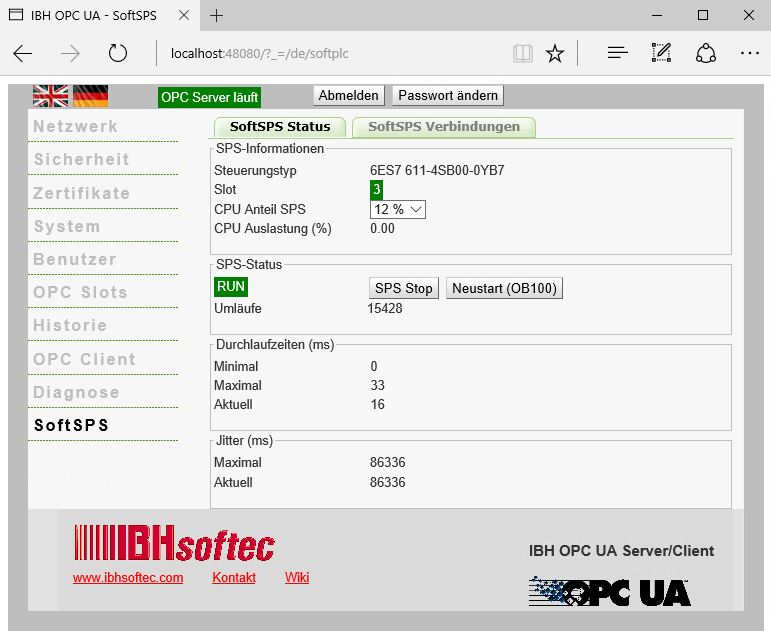Add page to favorites with the star icon

[555, 53]
